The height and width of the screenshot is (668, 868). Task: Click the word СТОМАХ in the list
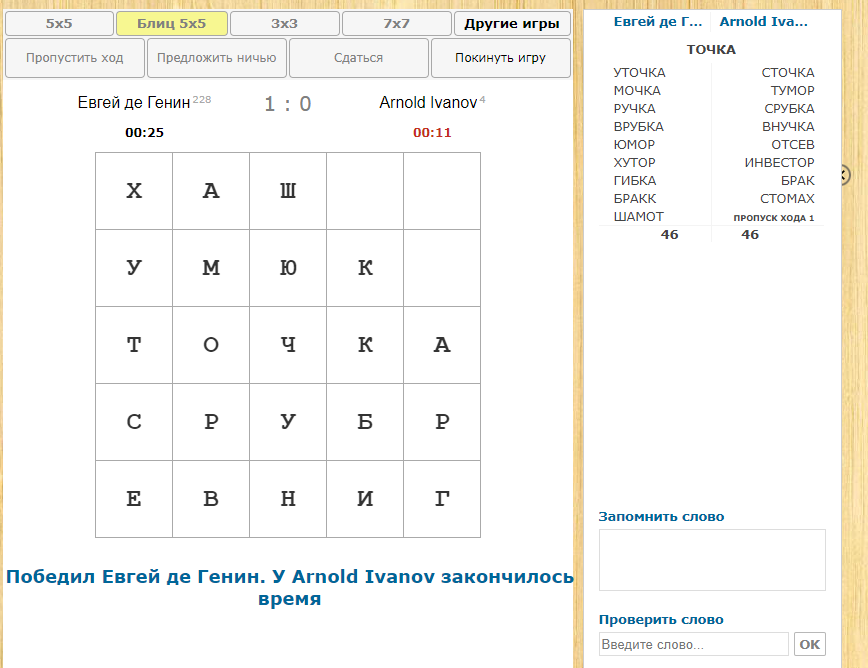(787, 199)
